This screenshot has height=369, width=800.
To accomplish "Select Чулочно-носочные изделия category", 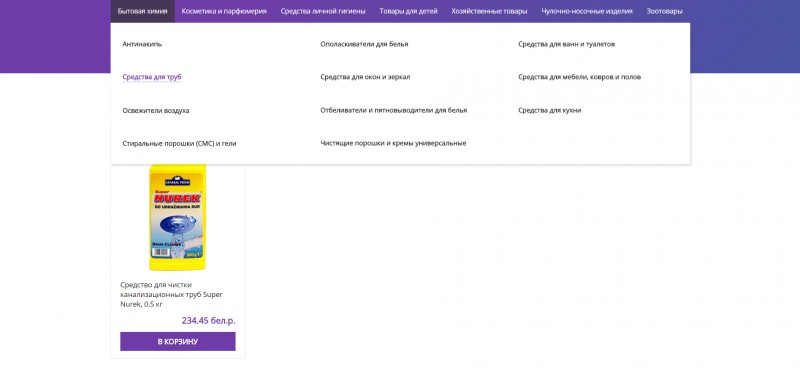I will (587, 11).
